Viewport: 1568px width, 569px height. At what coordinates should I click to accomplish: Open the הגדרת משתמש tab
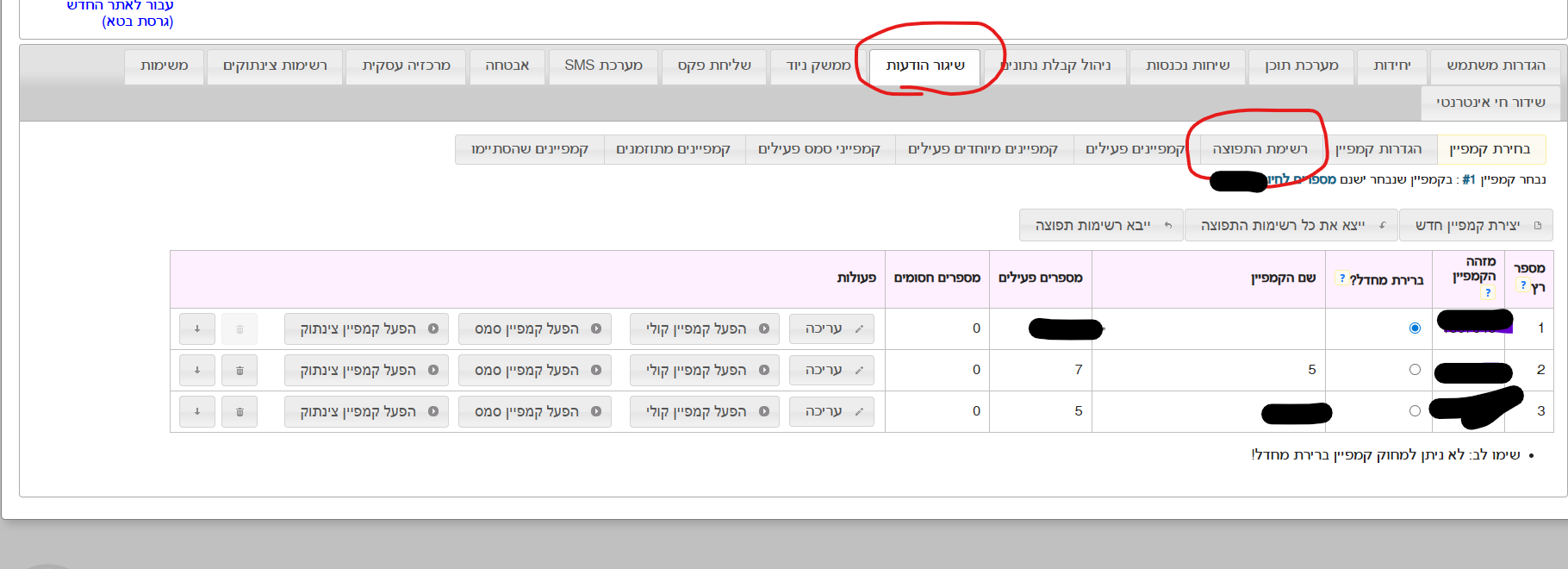tap(1496, 66)
